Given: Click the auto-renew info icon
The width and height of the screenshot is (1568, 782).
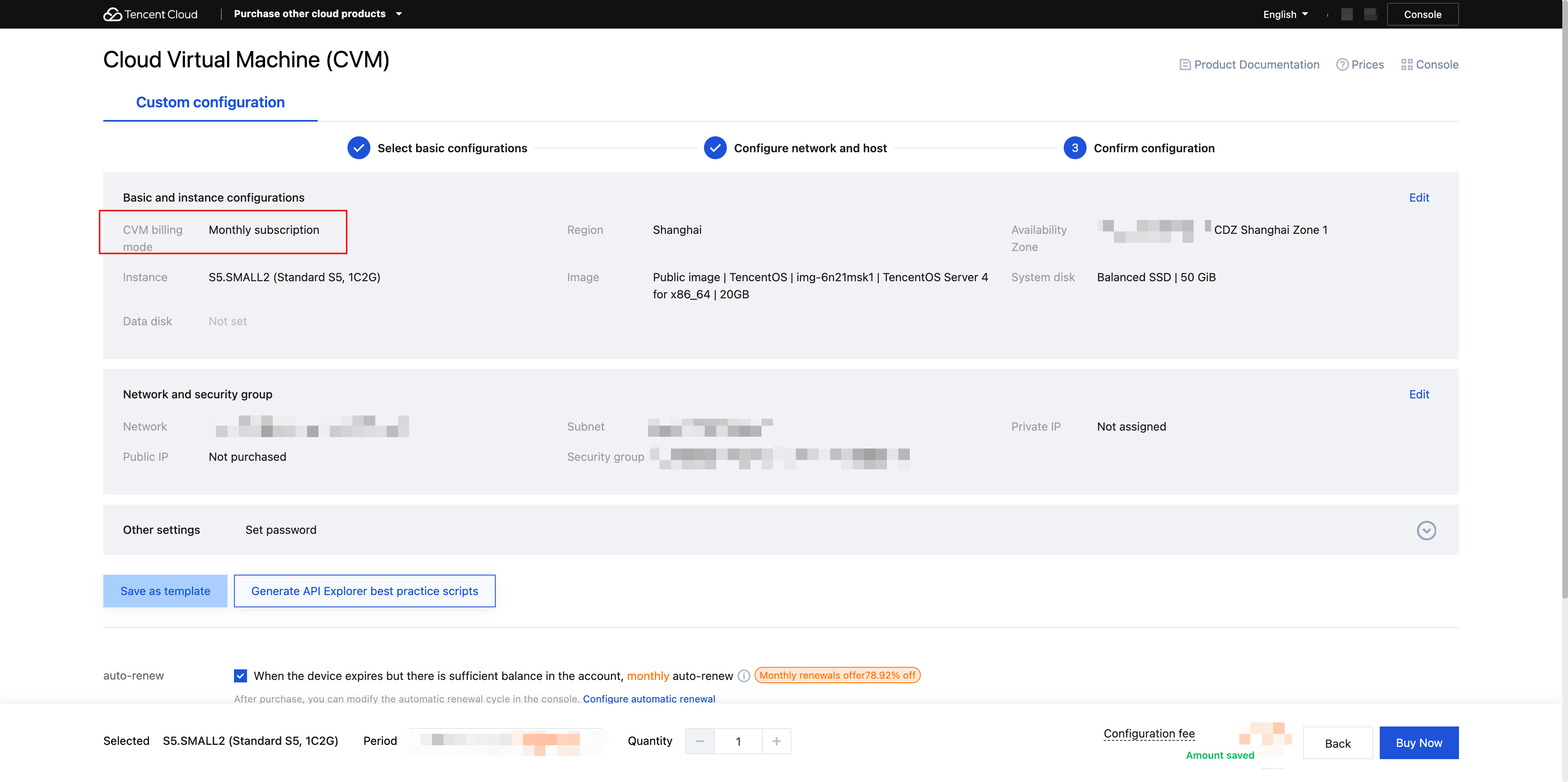Looking at the screenshot, I should click(743, 675).
